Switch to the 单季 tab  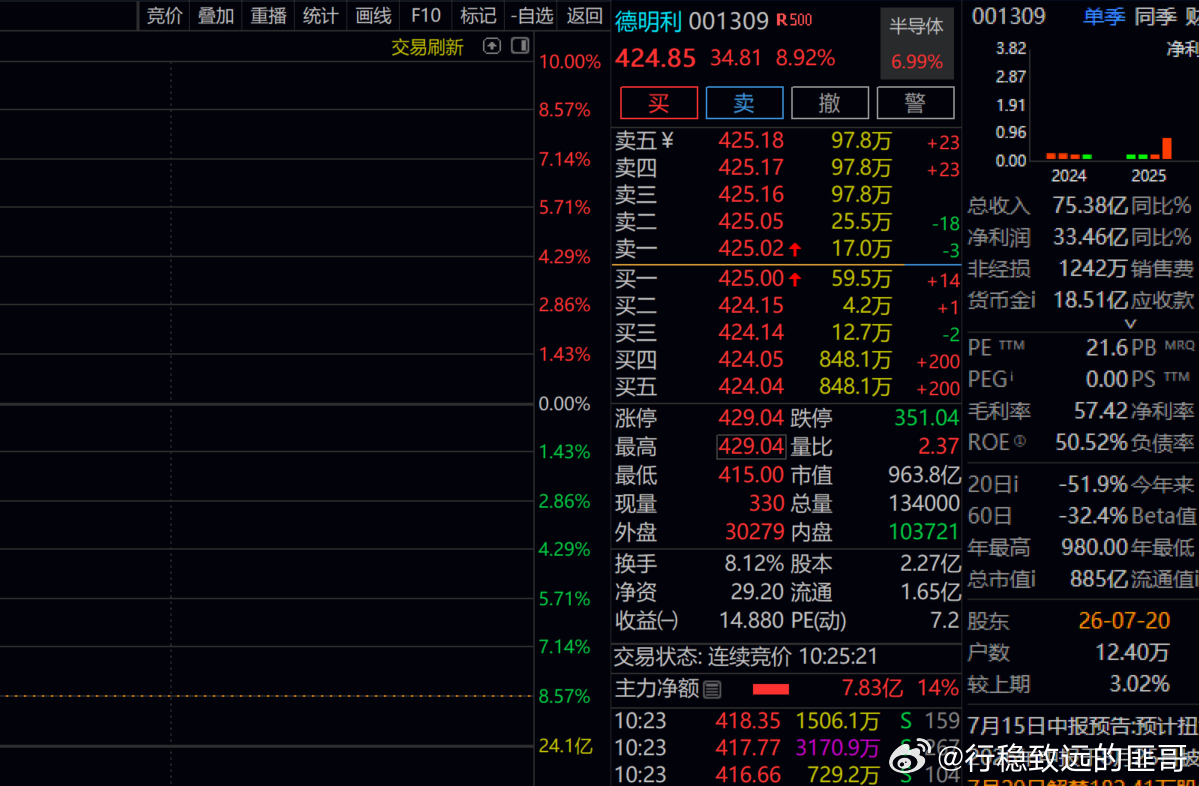1103,16
